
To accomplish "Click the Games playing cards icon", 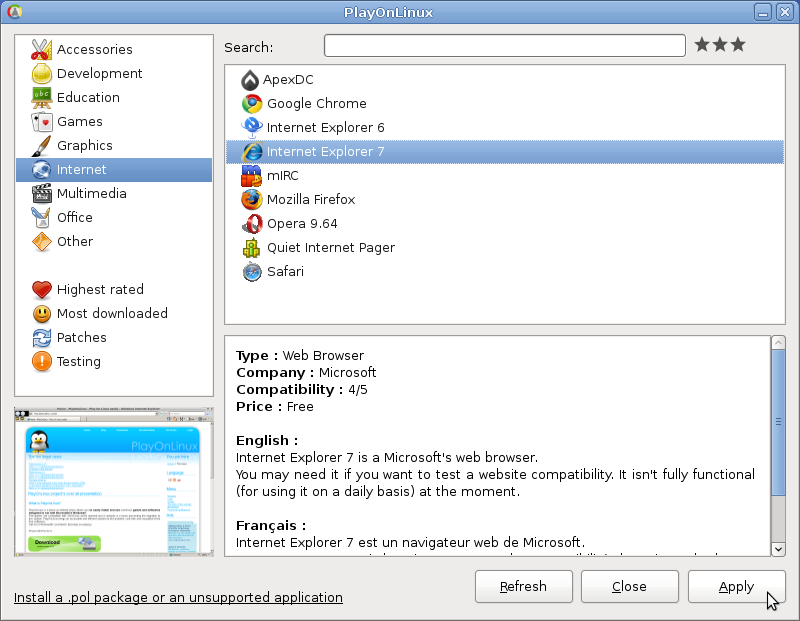I will point(41,121).
